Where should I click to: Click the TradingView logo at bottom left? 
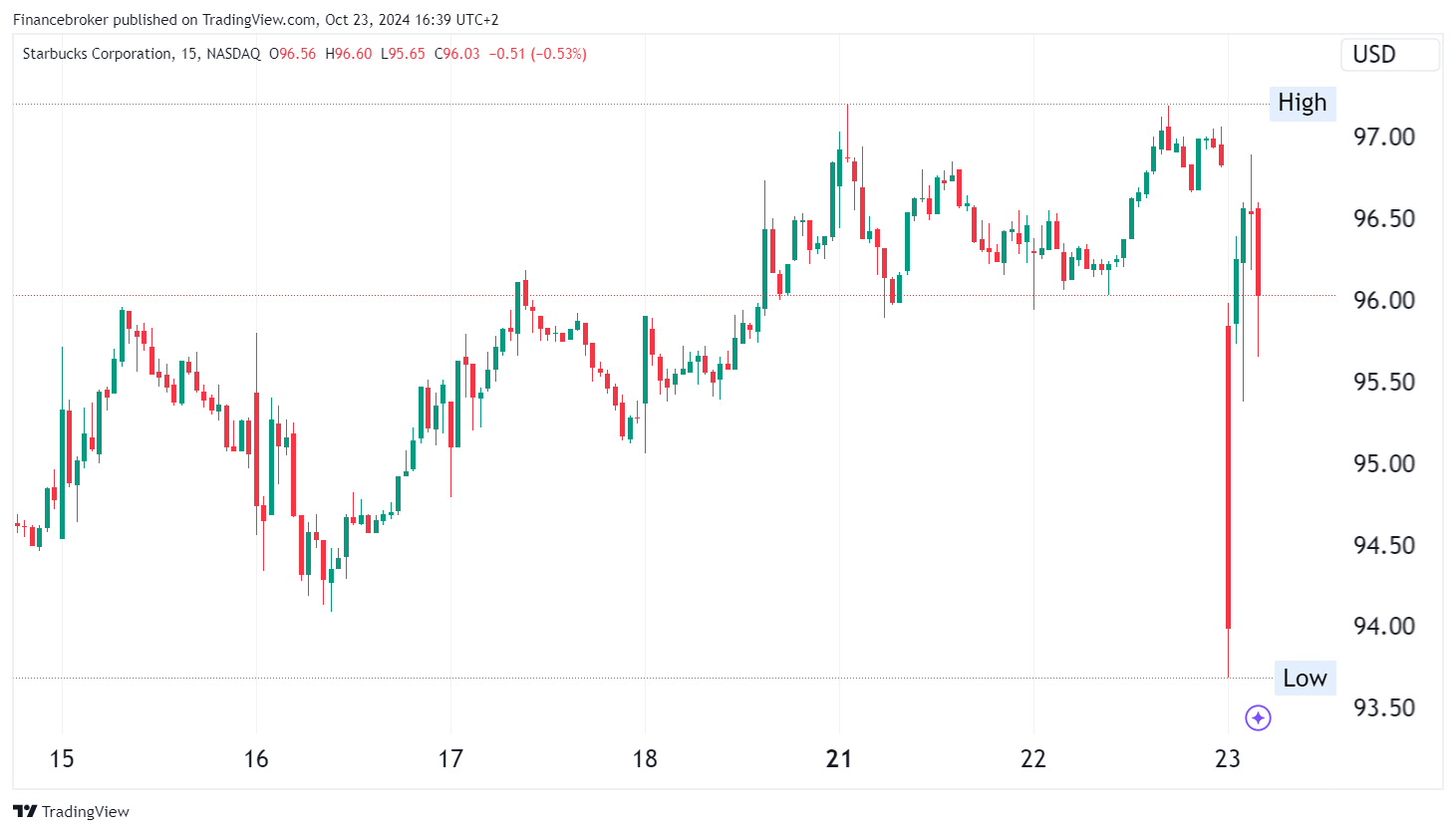[70, 811]
